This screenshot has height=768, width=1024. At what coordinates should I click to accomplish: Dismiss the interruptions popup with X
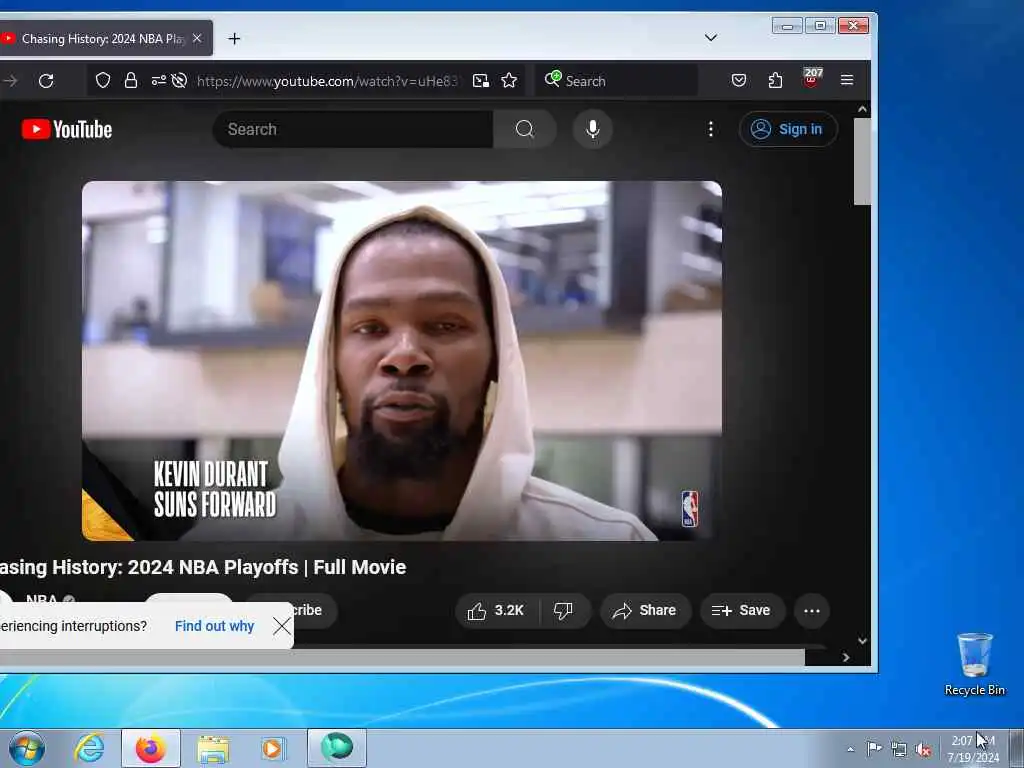coord(282,626)
